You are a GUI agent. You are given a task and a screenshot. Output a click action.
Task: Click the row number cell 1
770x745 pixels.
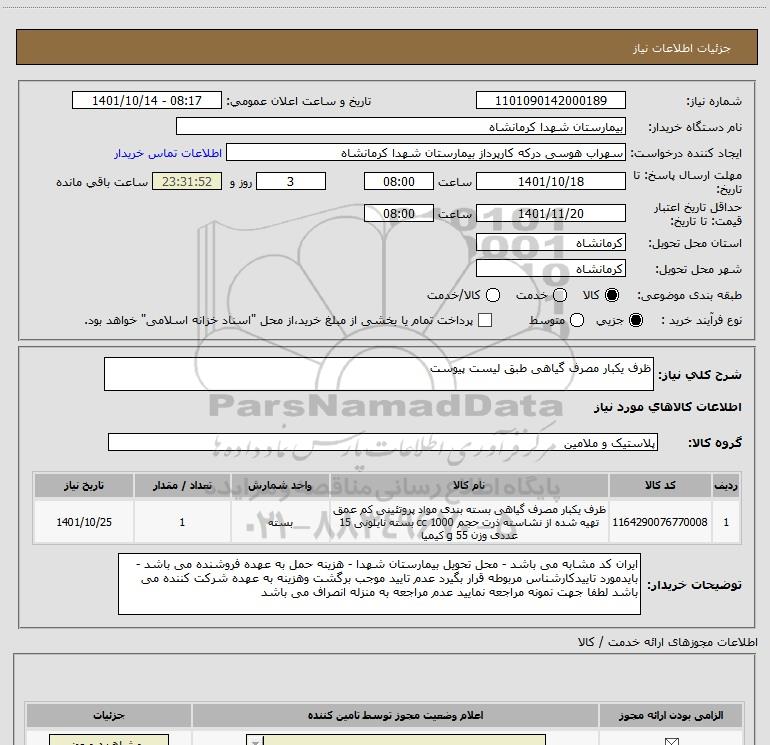(x=726, y=522)
